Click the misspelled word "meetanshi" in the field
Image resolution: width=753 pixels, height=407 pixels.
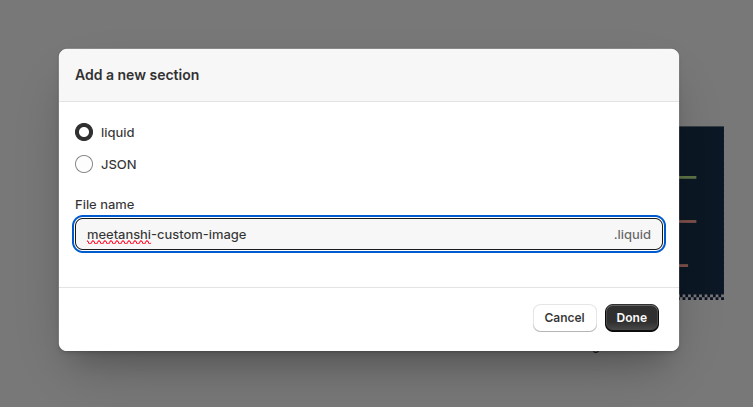(x=118, y=235)
